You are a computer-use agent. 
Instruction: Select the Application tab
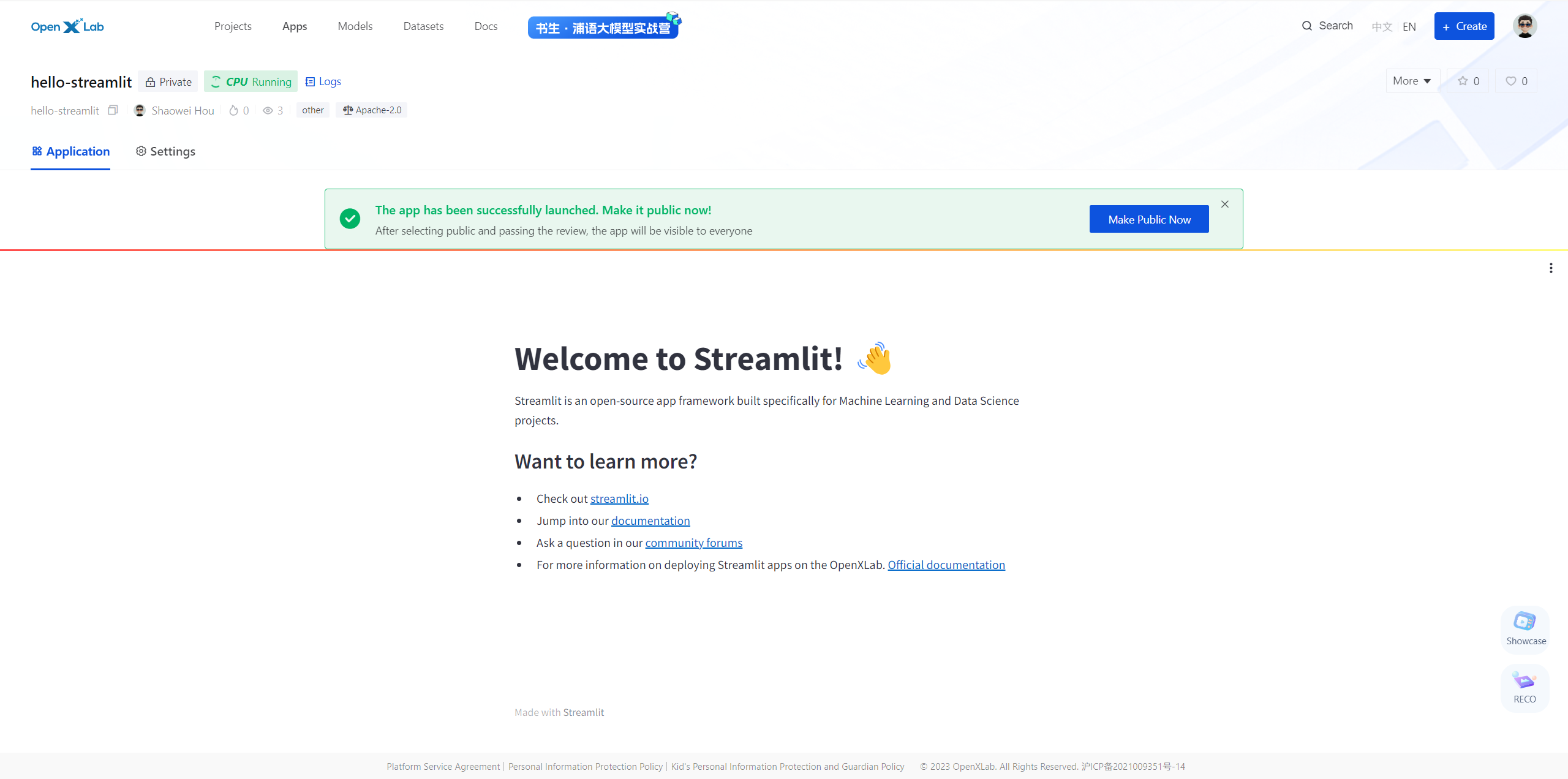click(x=70, y=151)
